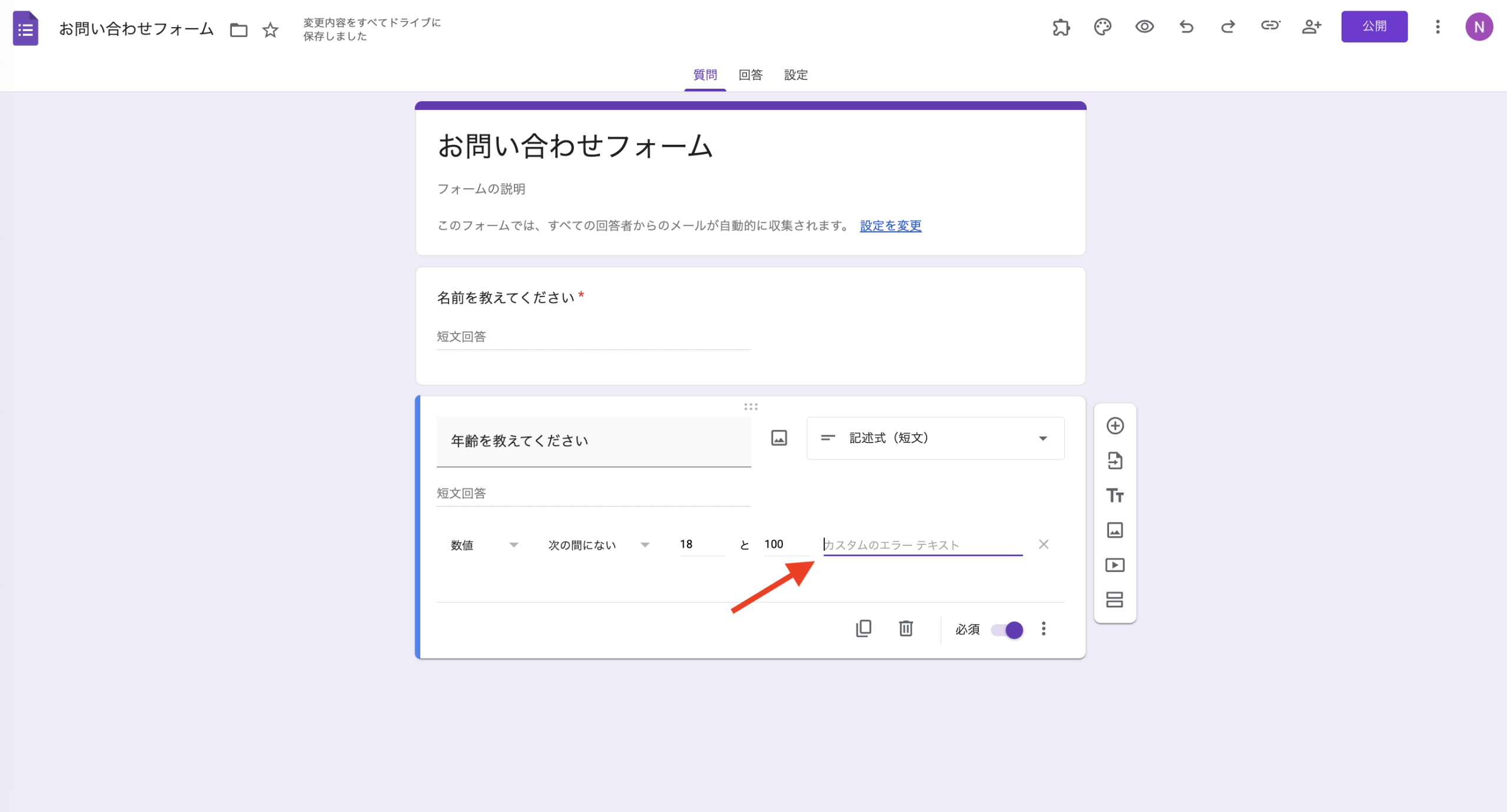Add an image from the sidebar
The height and width of the screenshot is (812, 1507).
(1114, 530)
